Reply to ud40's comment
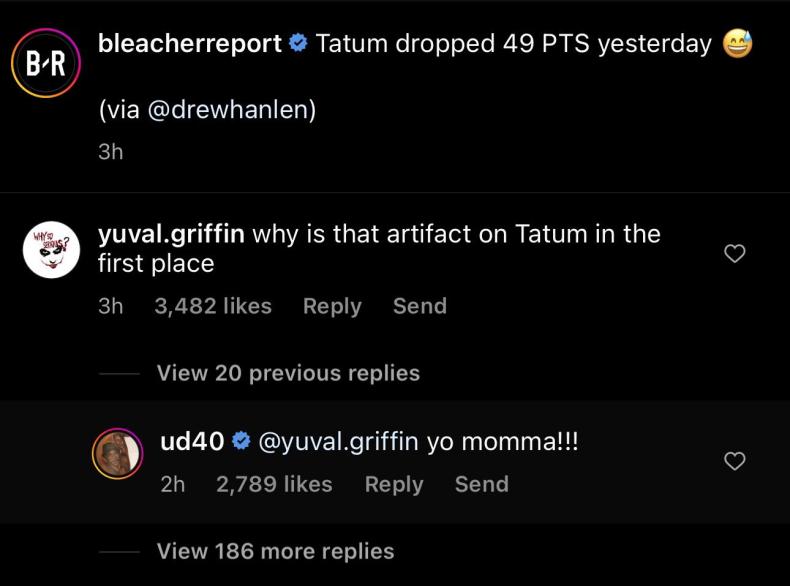 click(x=394, y=484)
